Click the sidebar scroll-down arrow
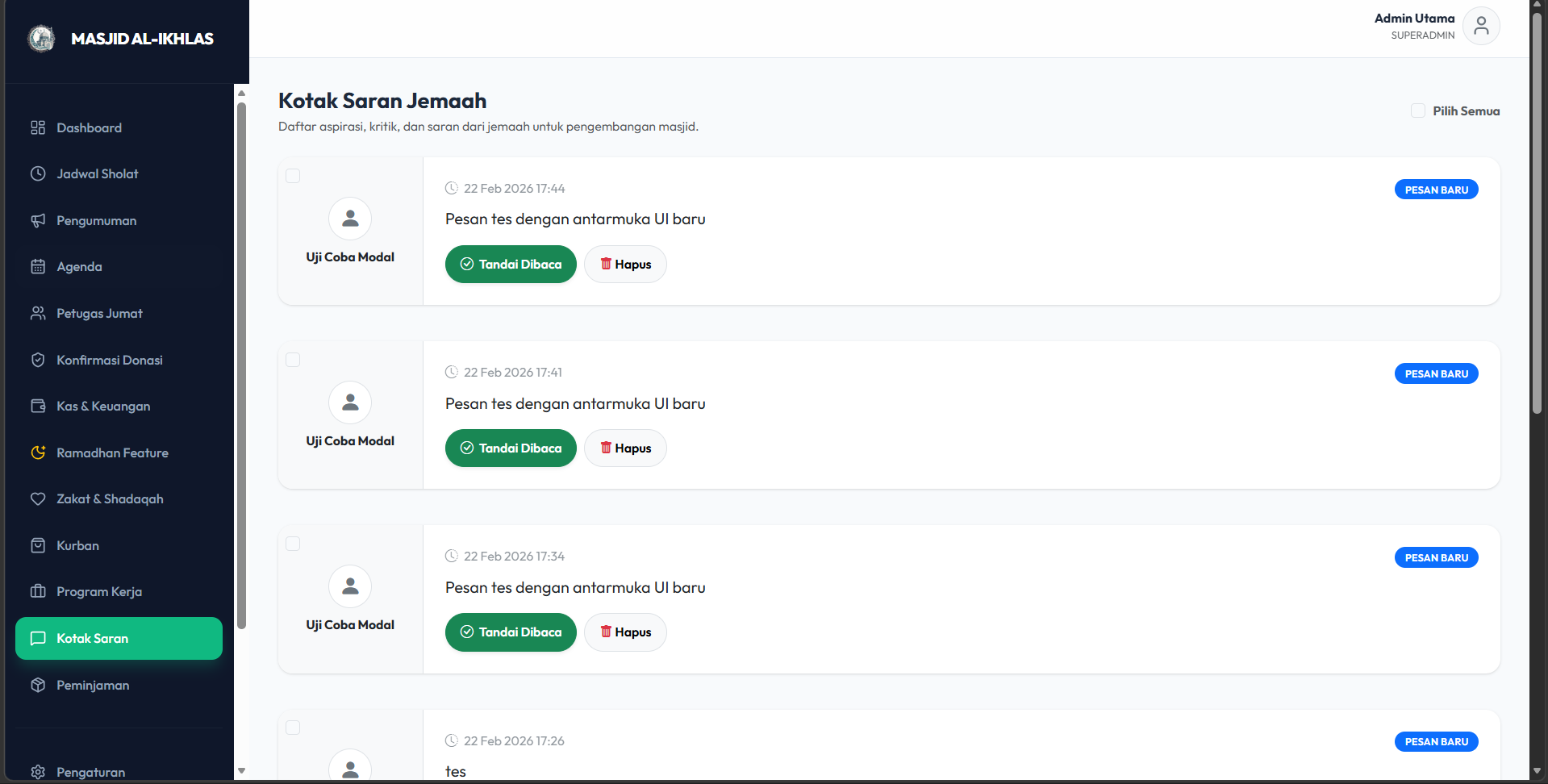 pos(241,771)
